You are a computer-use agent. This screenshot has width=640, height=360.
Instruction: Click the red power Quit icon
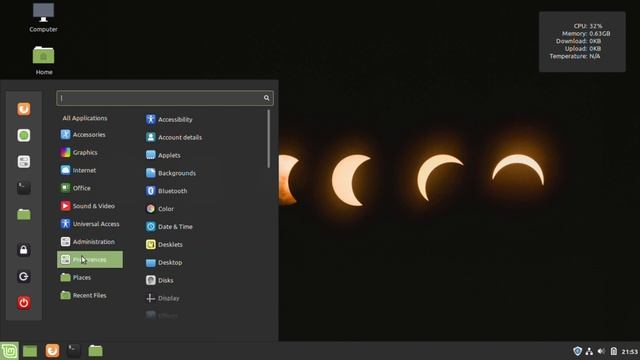pos(24,303)
